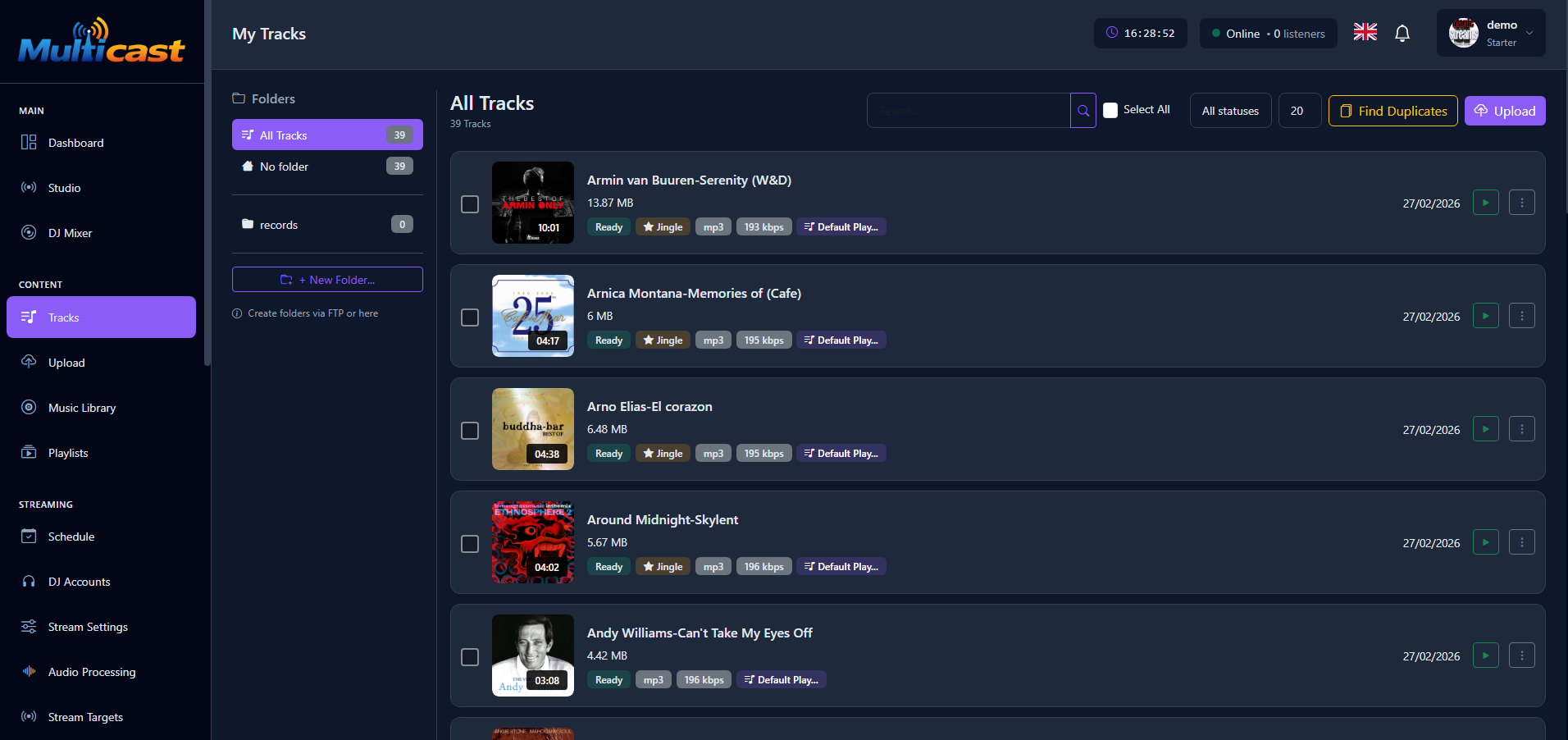The height and width of the screenshot is (740, 1568).
Task: Play the Armin van Buuren-Serenity track
Action: point(1485,203)
